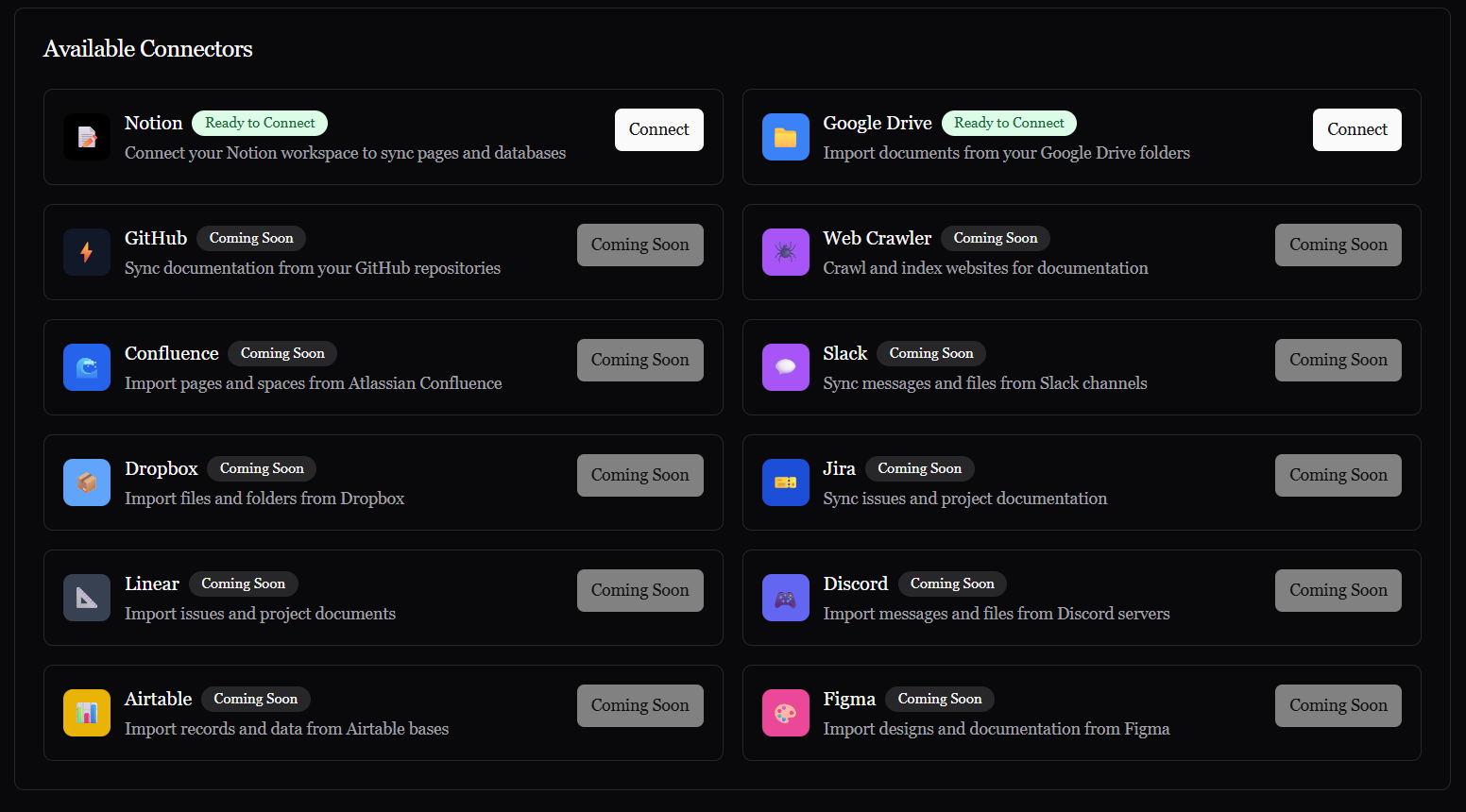The width and height of the screenshot is (1466, 812).
Task: Click the Slack speech bubble icon
Action: pos(786,367)
